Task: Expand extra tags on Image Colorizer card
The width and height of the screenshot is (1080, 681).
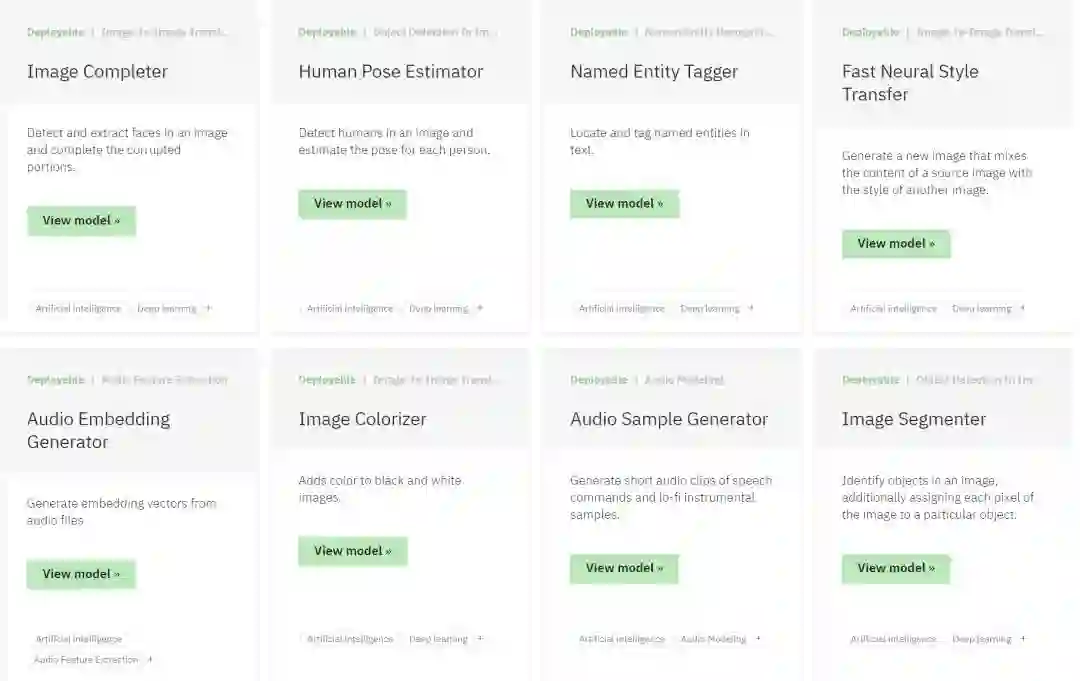Action: 480,639
